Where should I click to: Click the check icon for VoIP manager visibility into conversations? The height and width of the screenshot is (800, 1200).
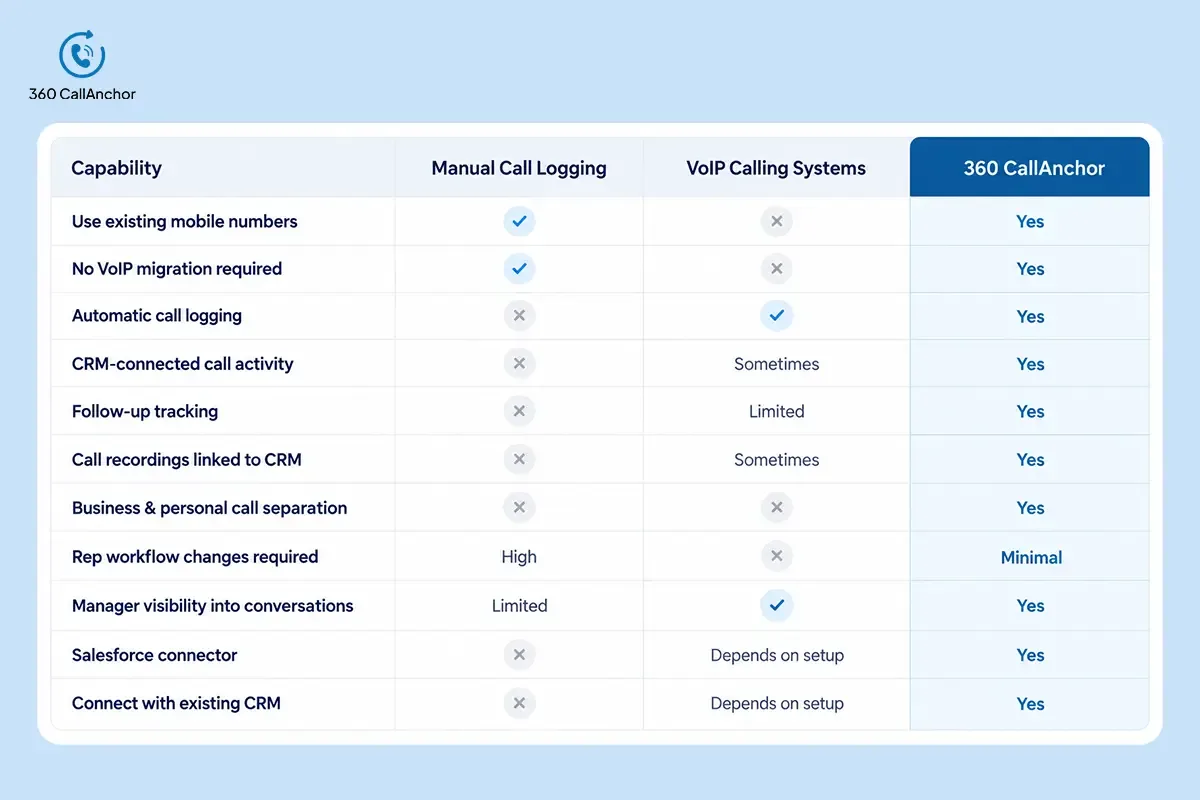[776, 605]
